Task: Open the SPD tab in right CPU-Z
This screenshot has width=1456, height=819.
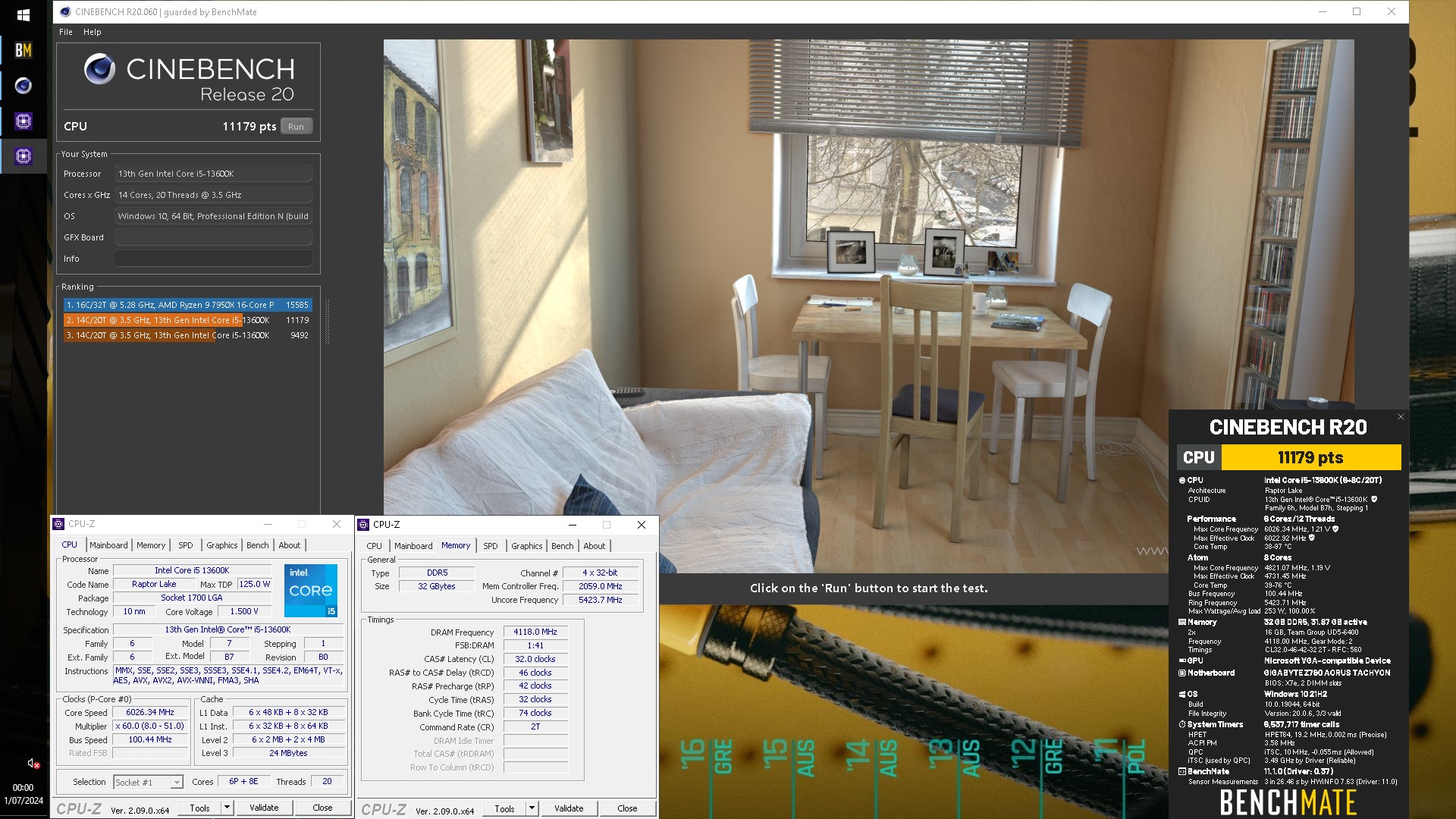Action: click(491, 546)
